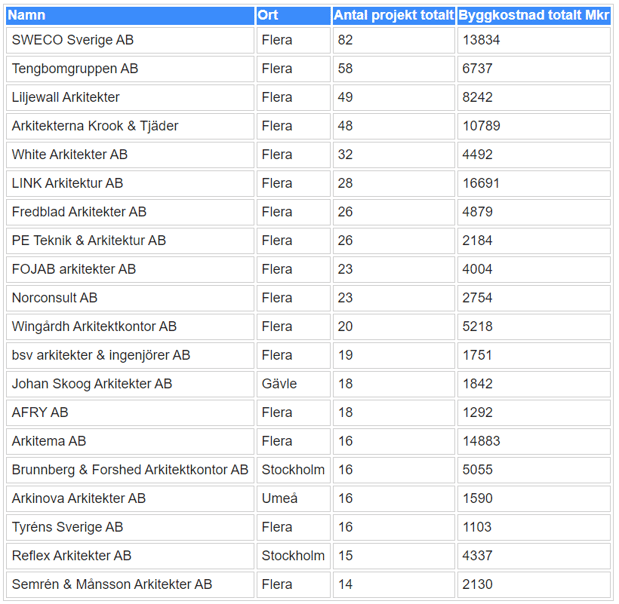
Task: Select bsv arkitekter & ingenjörer AB cell
Action: coord(130,356)
